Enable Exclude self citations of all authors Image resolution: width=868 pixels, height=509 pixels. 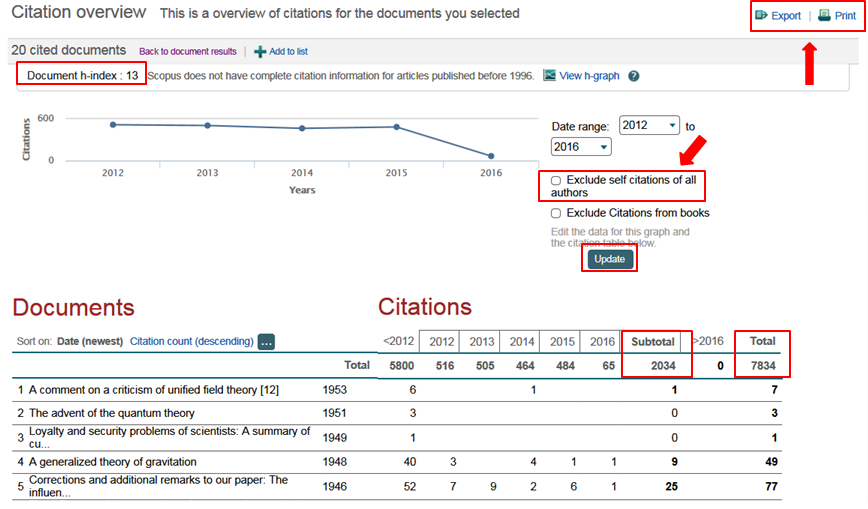[x=556, y=180]
